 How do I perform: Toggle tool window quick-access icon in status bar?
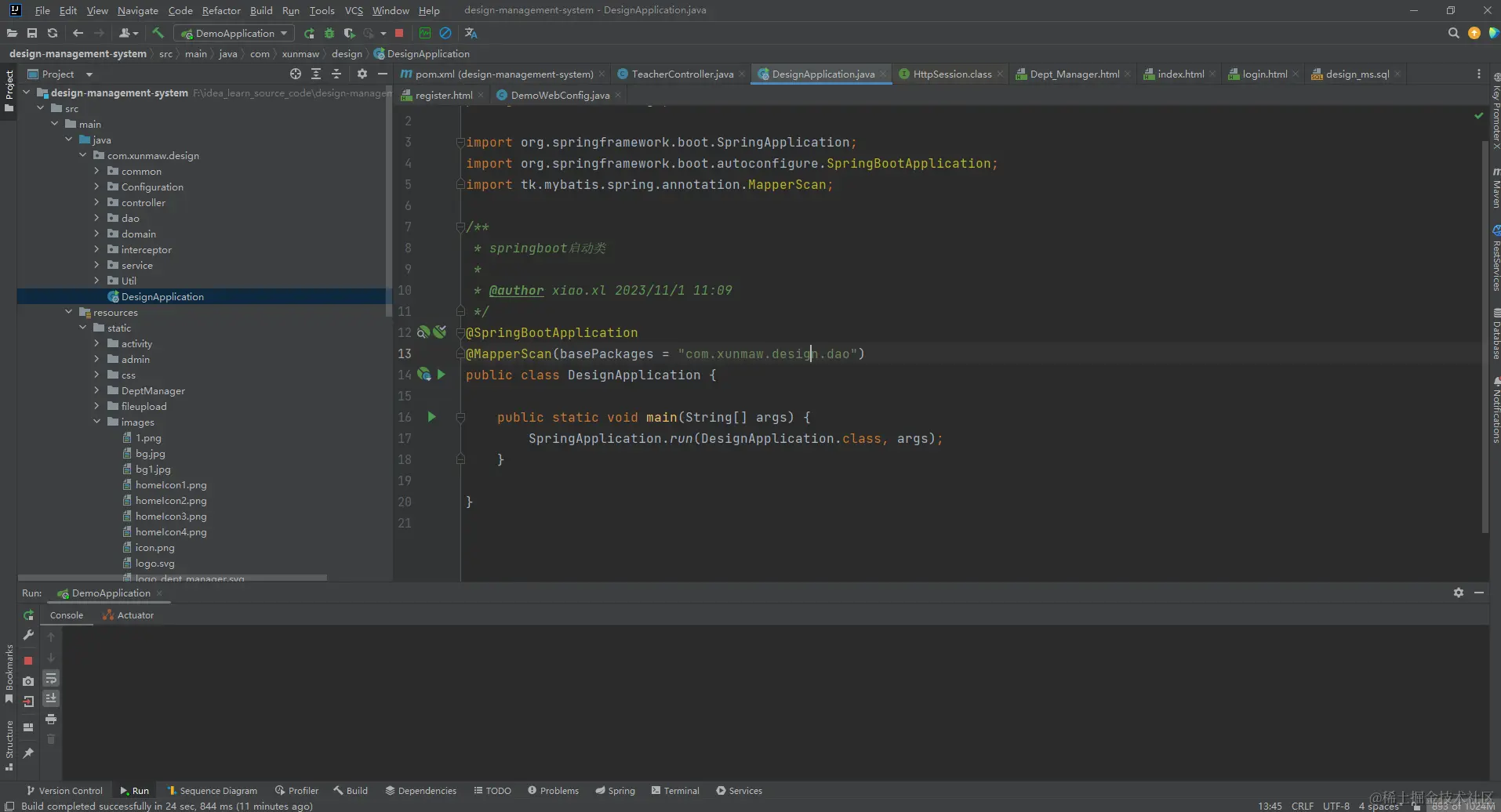tap(9, 806)
